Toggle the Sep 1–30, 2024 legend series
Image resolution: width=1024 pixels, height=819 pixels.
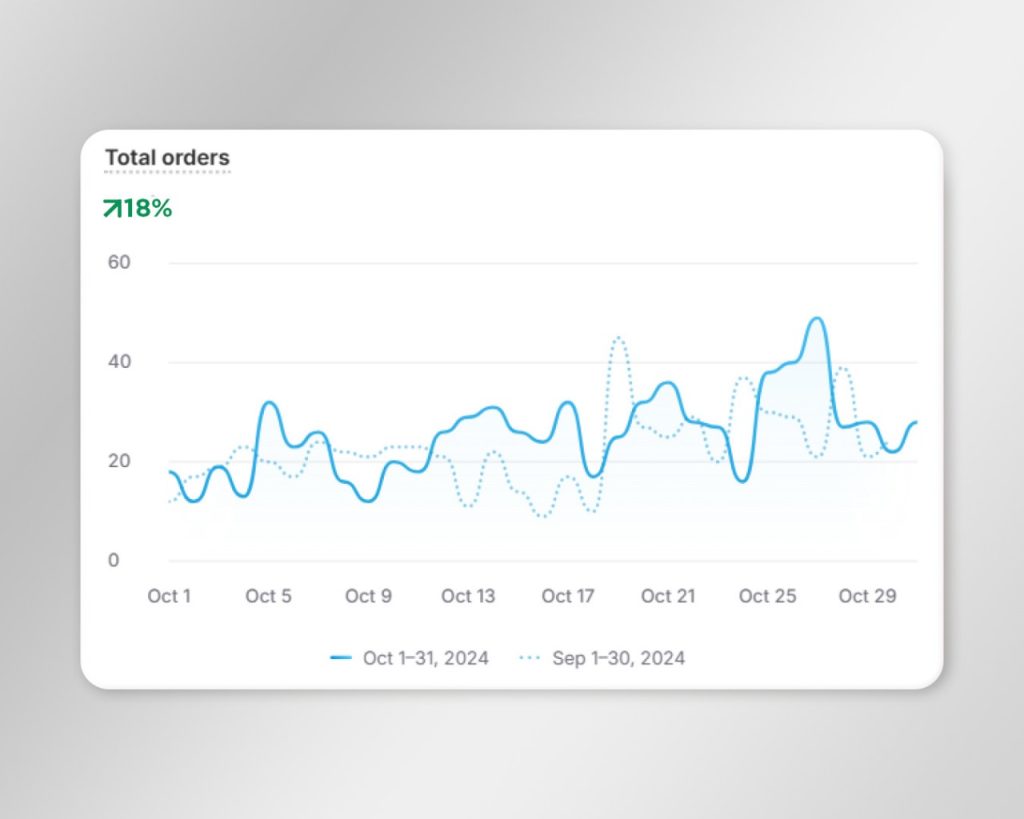(618, 658)
